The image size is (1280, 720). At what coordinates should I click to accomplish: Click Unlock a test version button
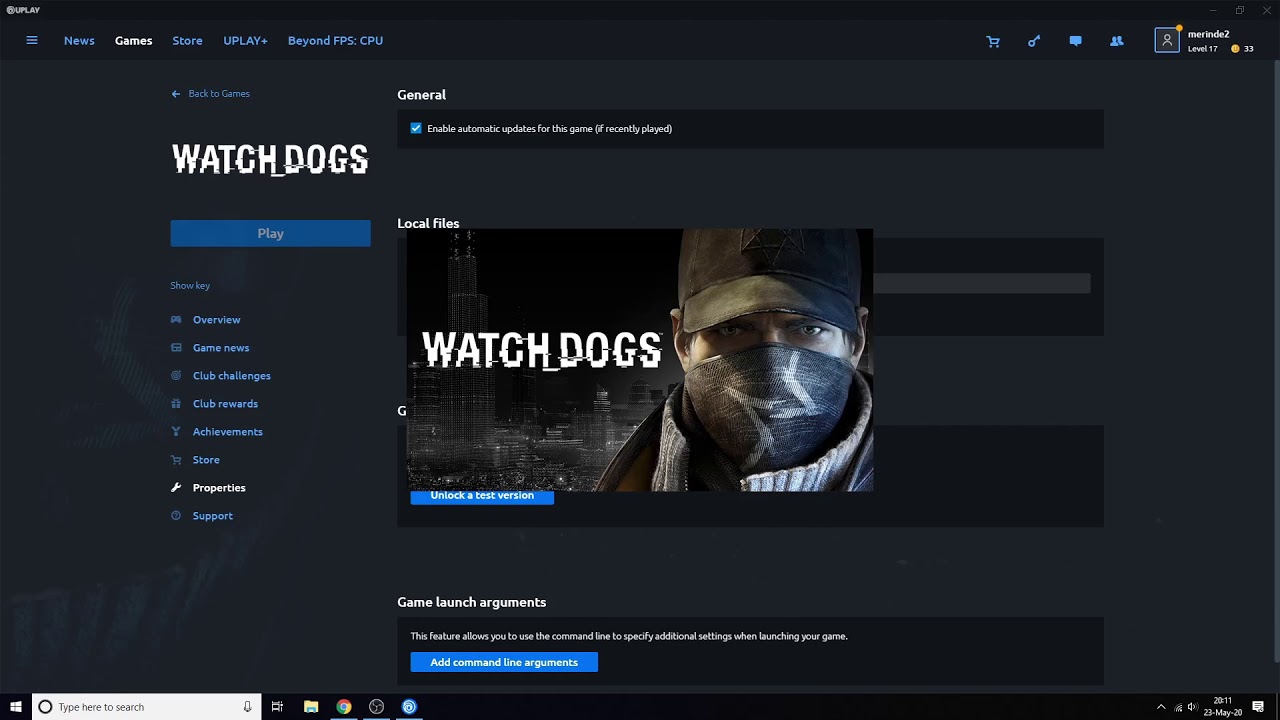(482, 496)
